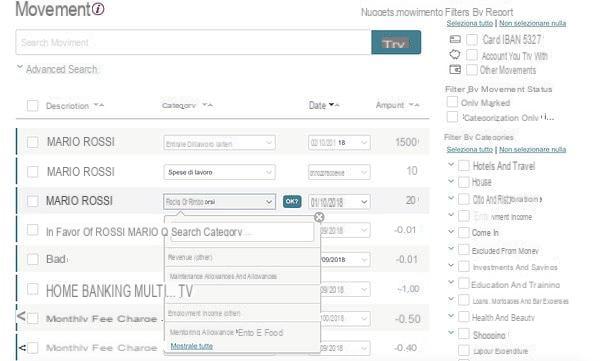Viewport: 610px width, 361px height.
Task: Open category dropdown of MARIO ROSSI row 20
Action: tap(219, 202)
